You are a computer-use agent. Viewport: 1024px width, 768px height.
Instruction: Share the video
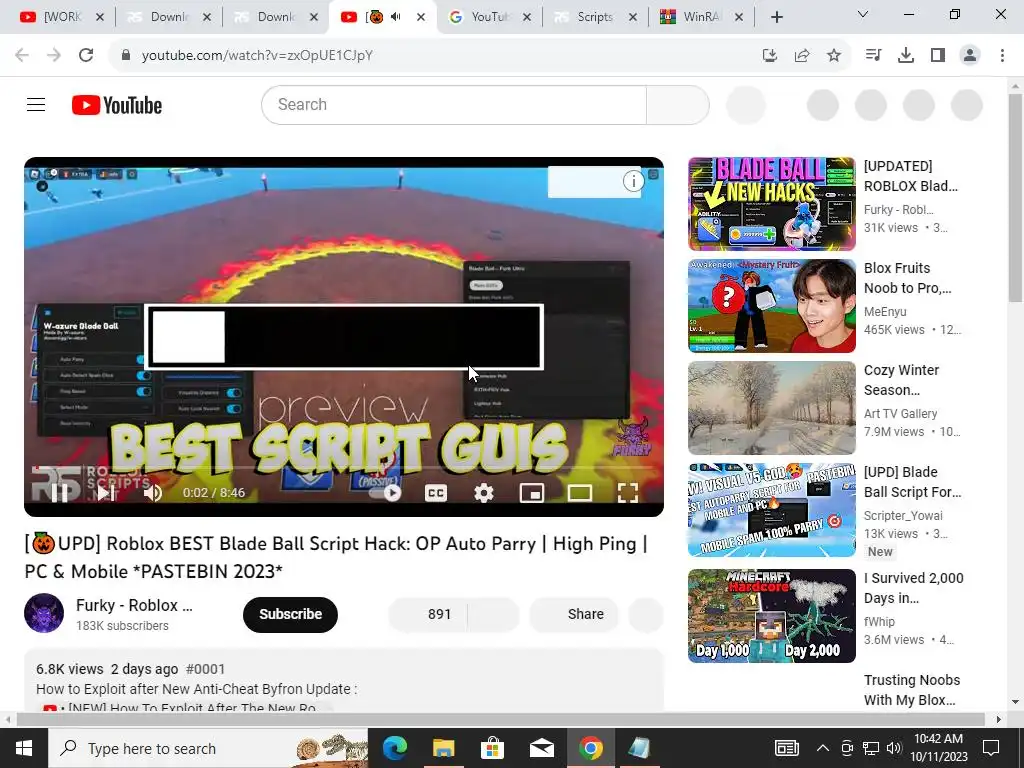click(x=574, y=615)
